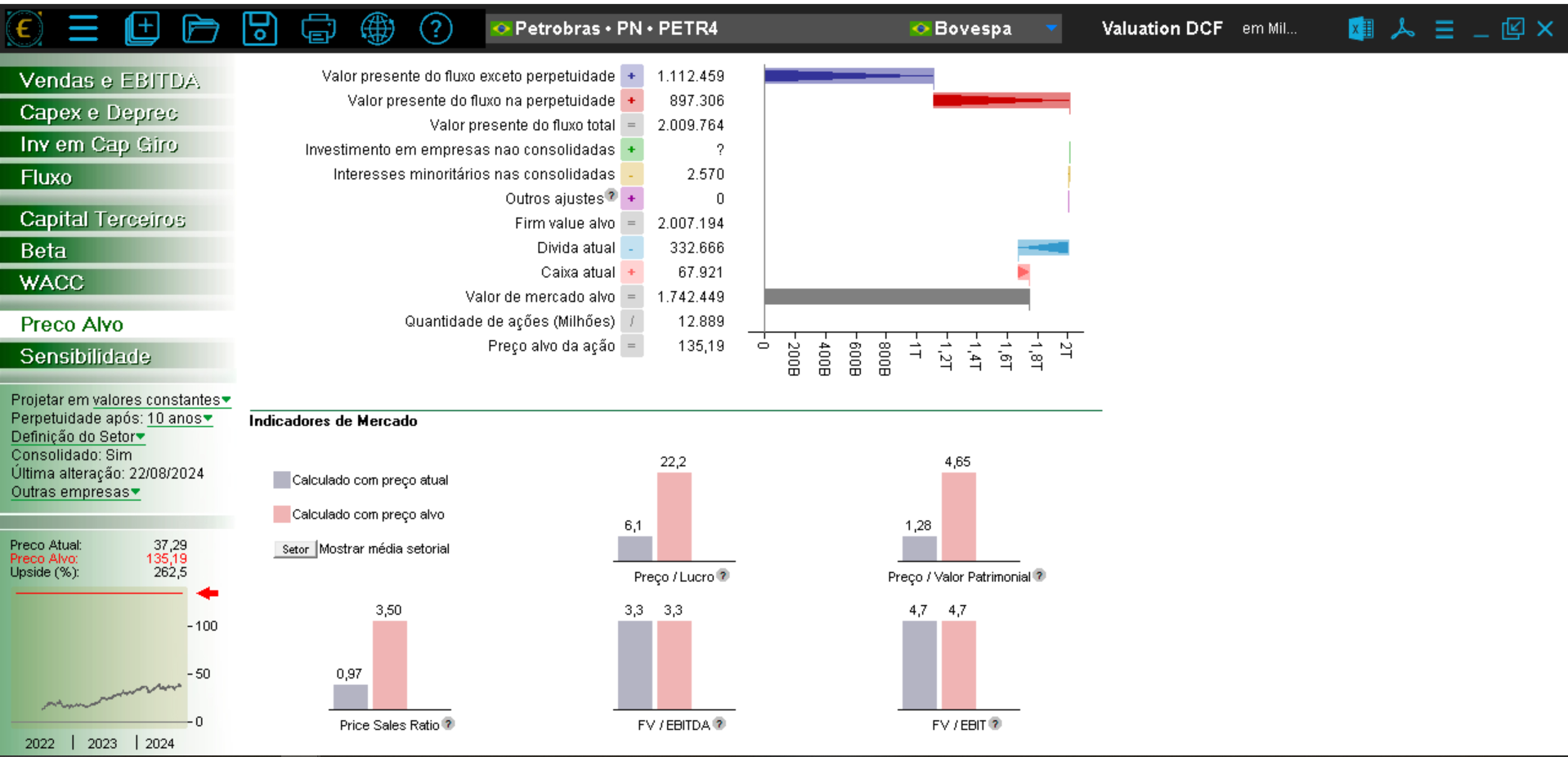Screen dimensions: 1568x757
Task: Switch to WACC section
Action: (x=118, y=282)
